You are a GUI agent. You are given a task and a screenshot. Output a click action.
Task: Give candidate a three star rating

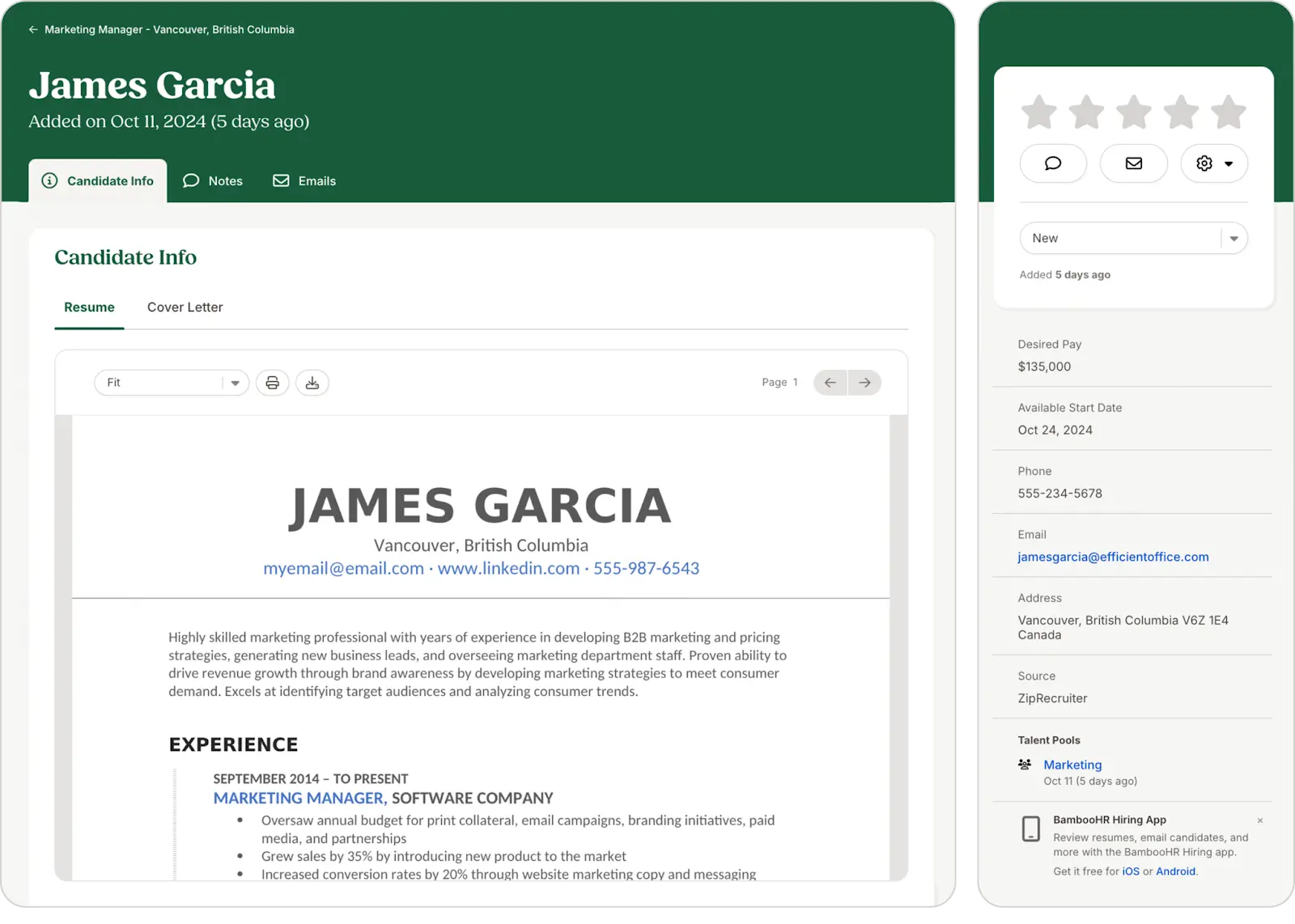click(1134, 112)
